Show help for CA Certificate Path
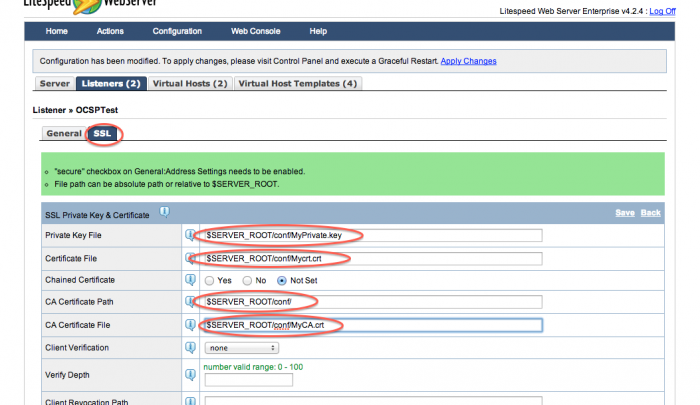The image size is (700, 405). 190,301
